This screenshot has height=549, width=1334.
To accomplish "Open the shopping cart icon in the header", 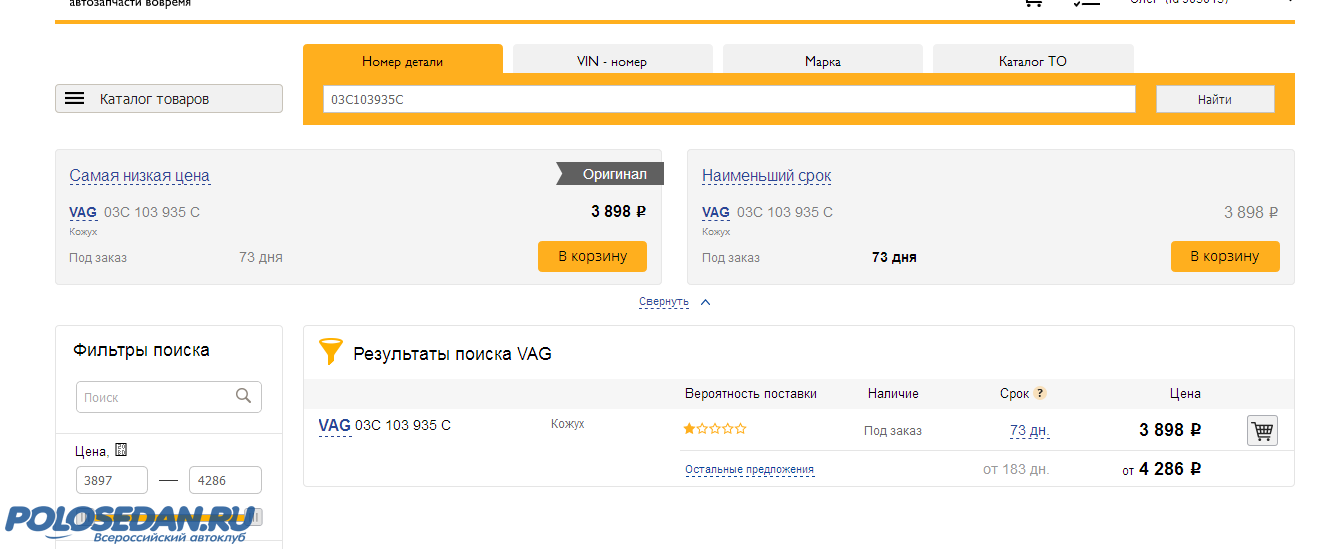I will (x=1033, y=3).
